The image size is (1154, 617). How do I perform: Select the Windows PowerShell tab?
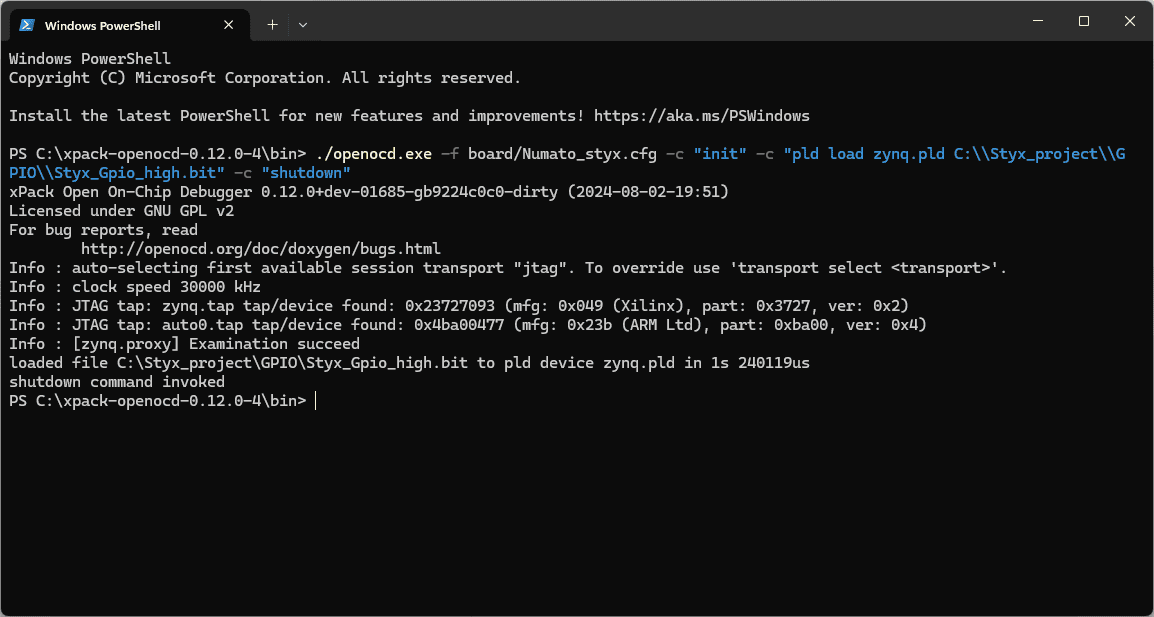(110, 25)
